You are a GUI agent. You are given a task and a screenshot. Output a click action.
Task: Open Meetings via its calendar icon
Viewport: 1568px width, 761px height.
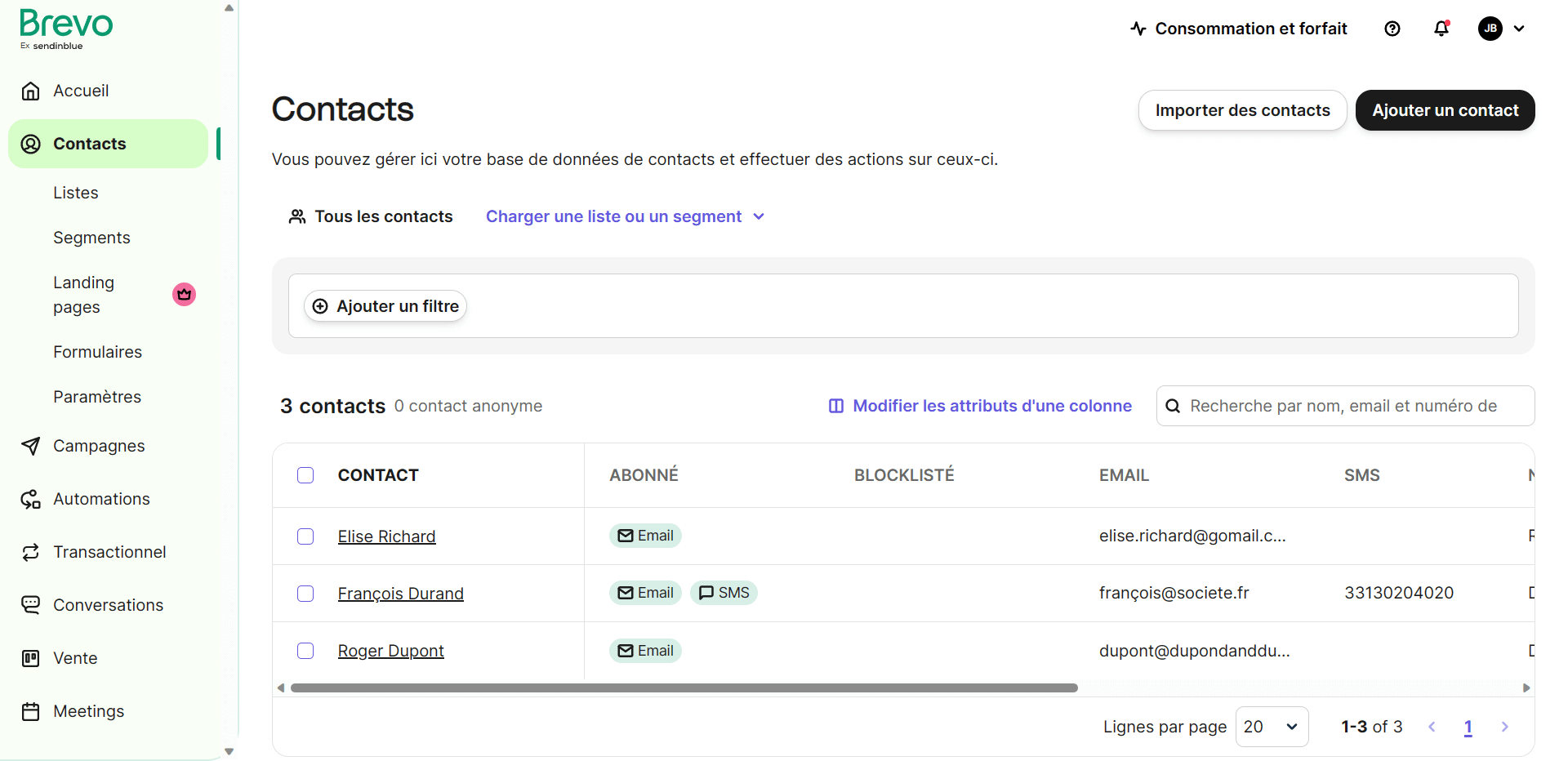[x=31, y=711]
